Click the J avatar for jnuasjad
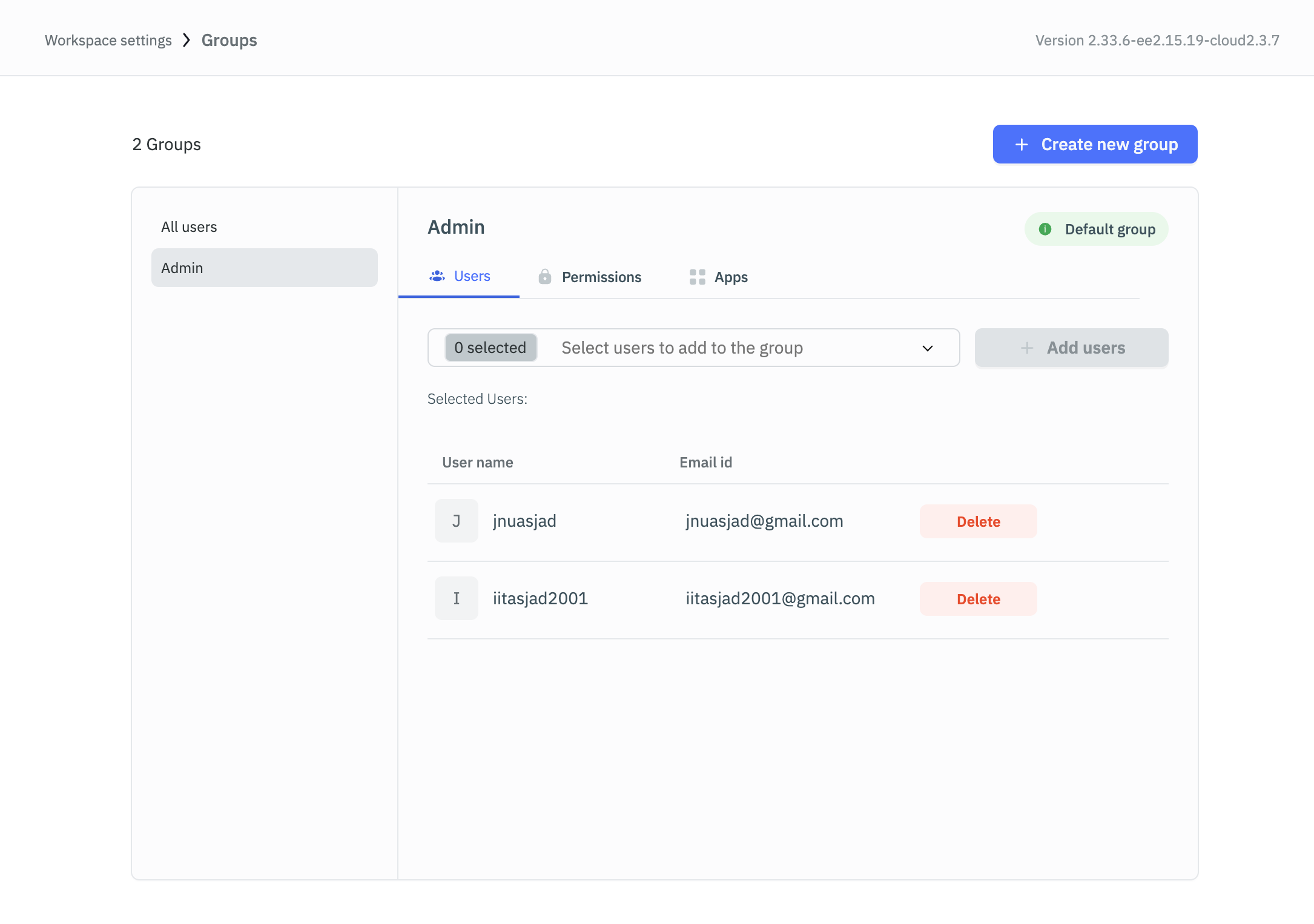 point(456,521)
